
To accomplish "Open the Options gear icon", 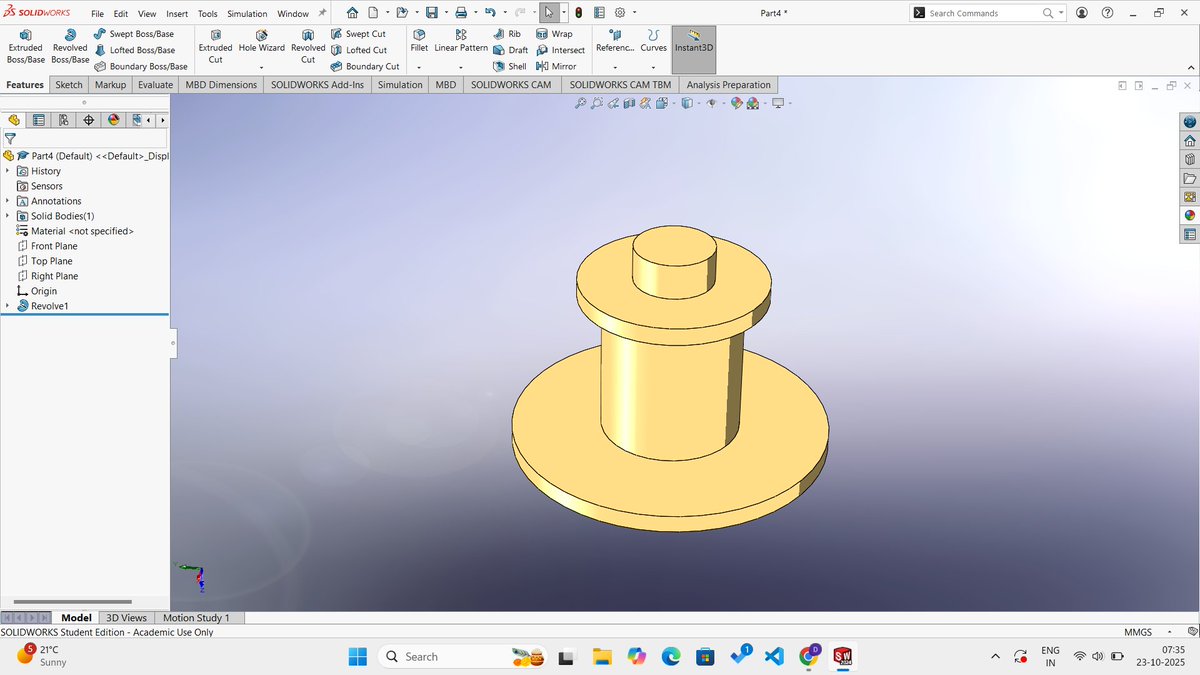I will coord(620,13).
